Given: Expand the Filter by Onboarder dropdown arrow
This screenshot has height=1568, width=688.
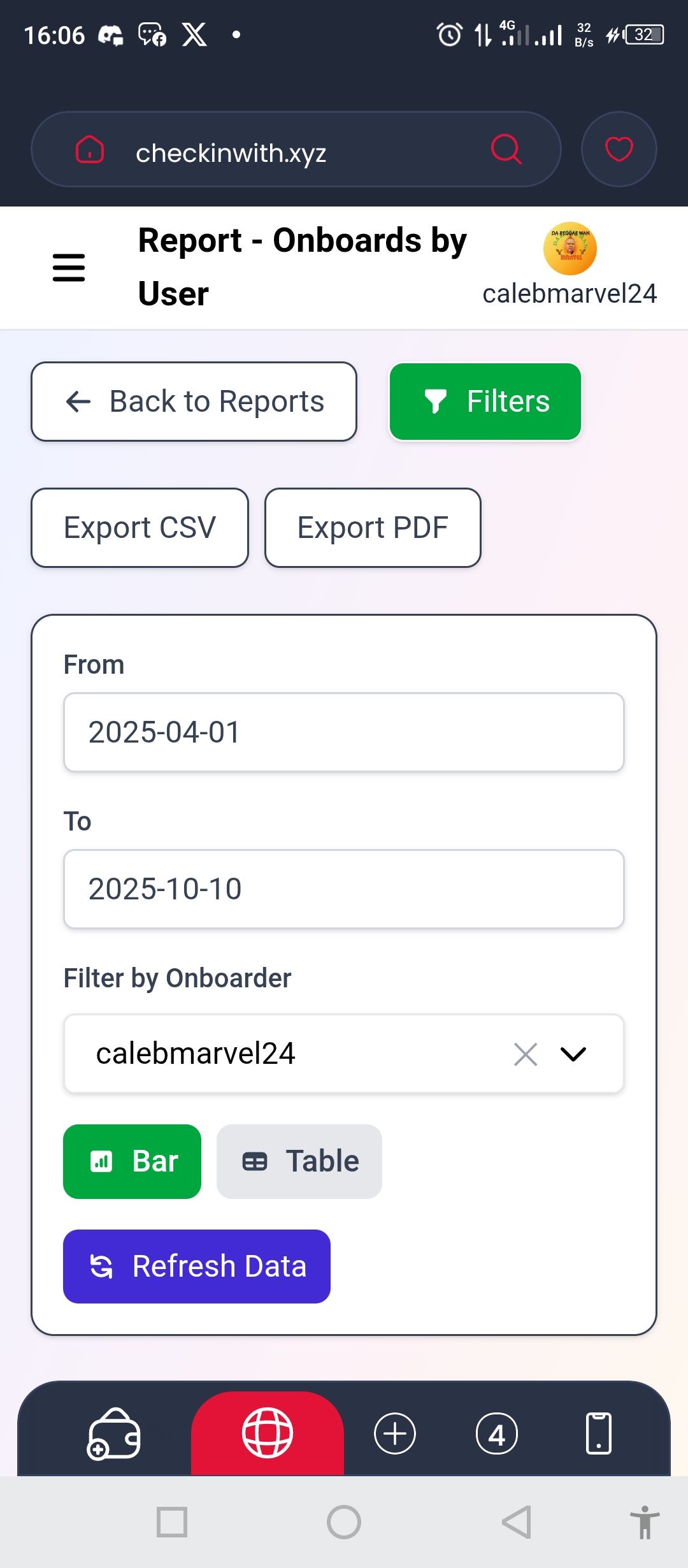Looking at the screenshot, I should pos(573,1054).
